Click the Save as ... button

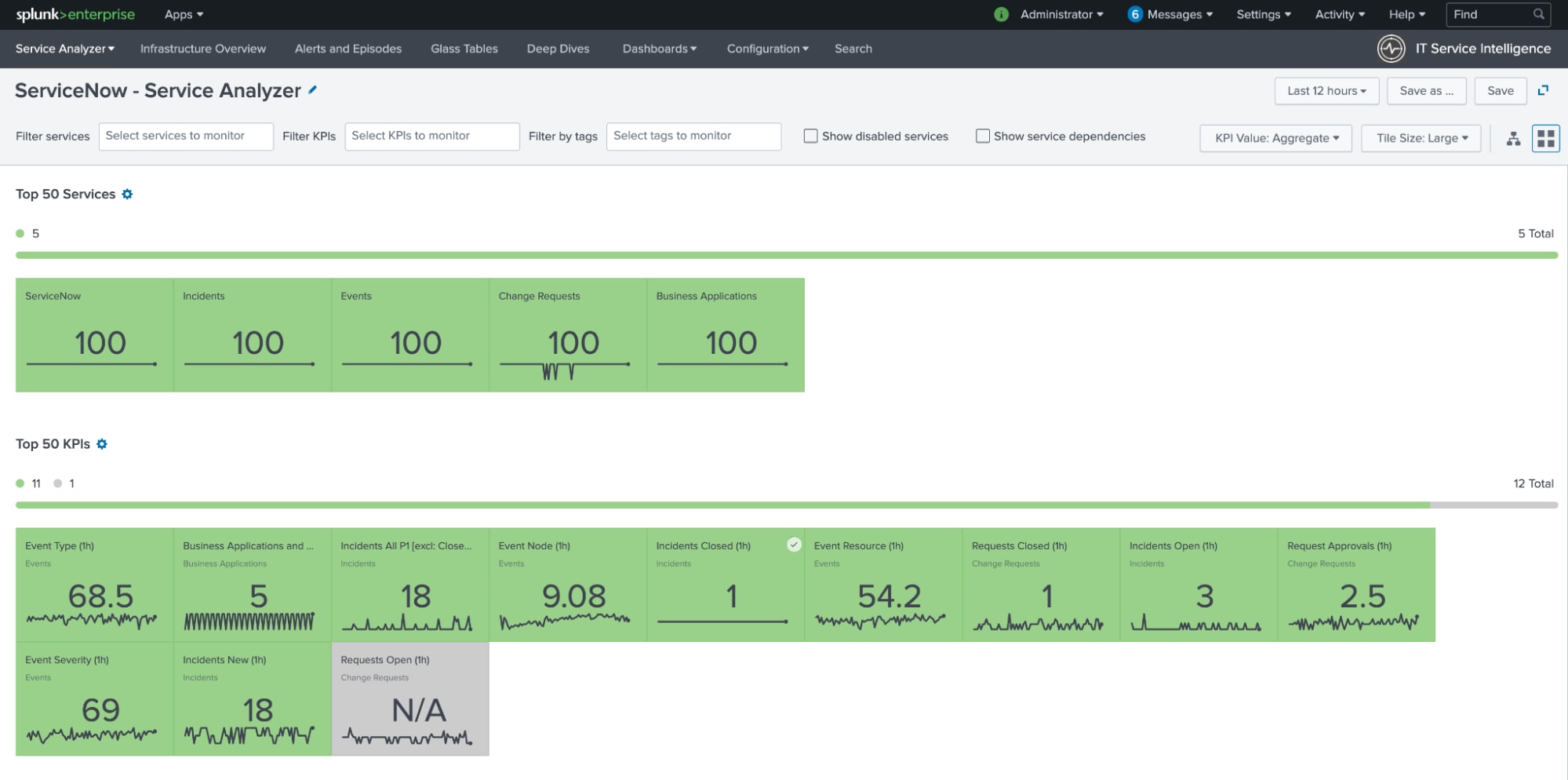(x=1427, y=91)
